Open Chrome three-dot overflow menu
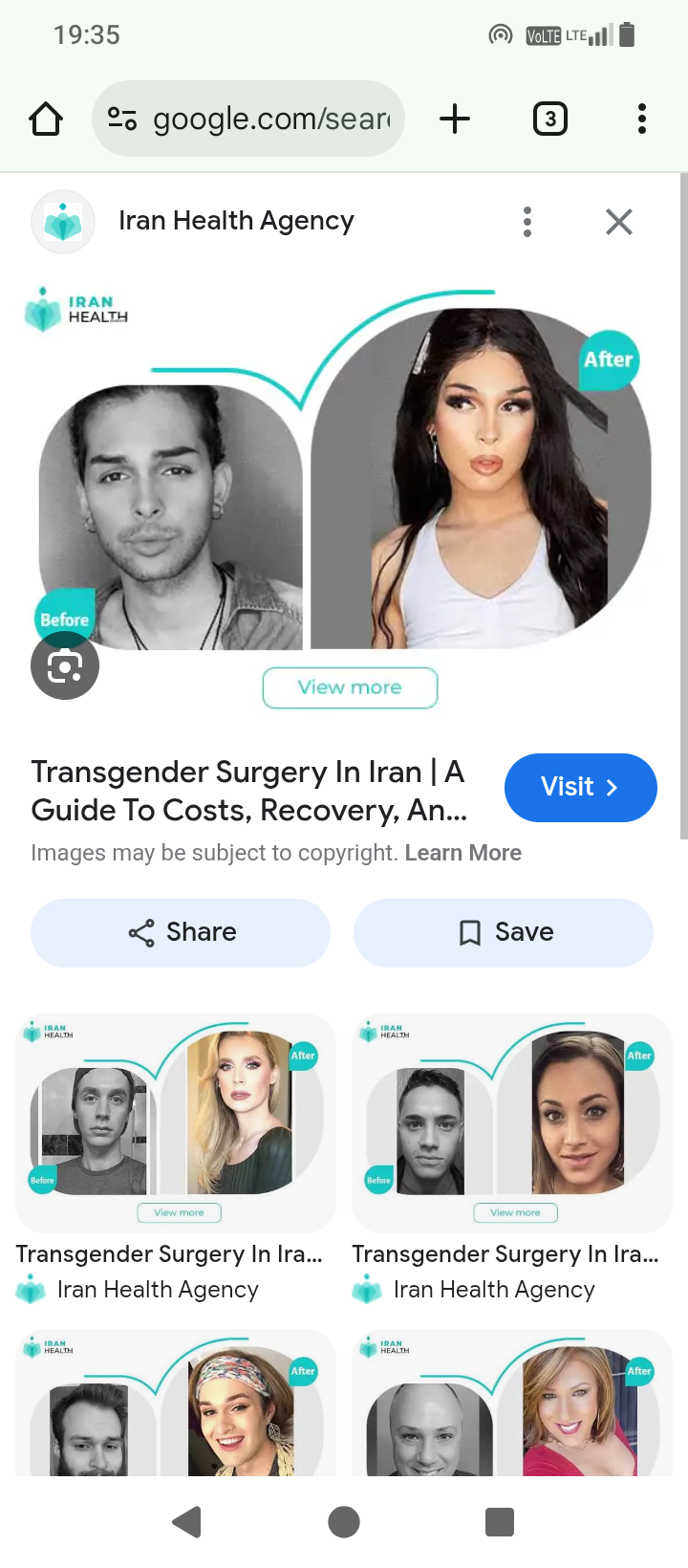This screenshot has height=1568, width=688. pyautogui.click(x=642, y=120)
